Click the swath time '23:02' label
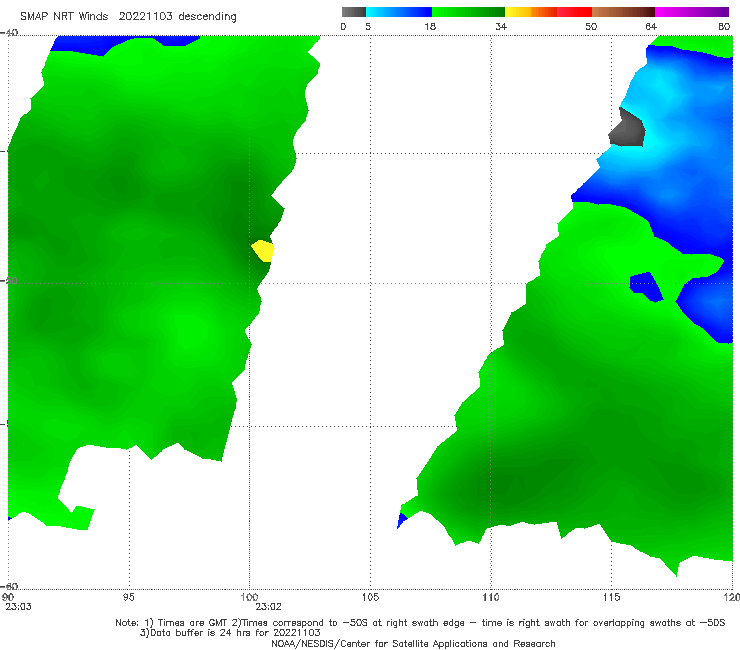The width and height of the screenshot is (740, 650). click(269, 607)
